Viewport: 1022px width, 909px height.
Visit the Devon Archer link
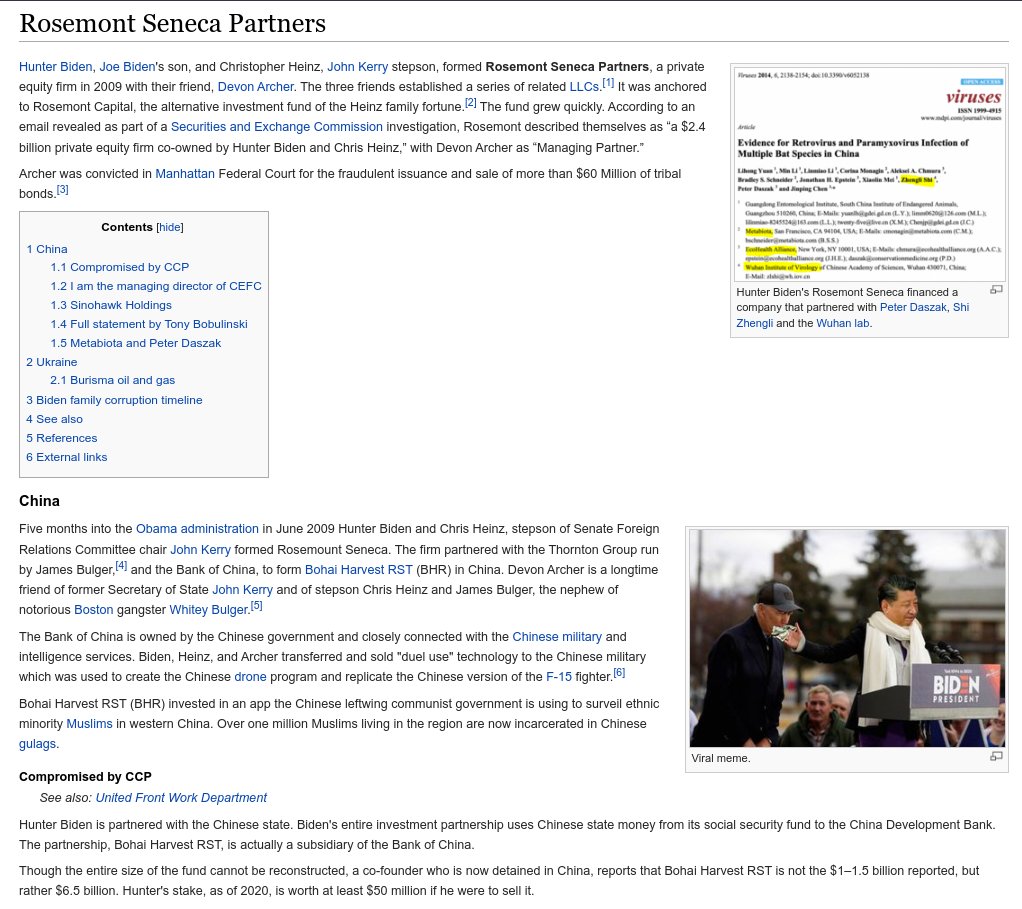[x=256, y=87]
